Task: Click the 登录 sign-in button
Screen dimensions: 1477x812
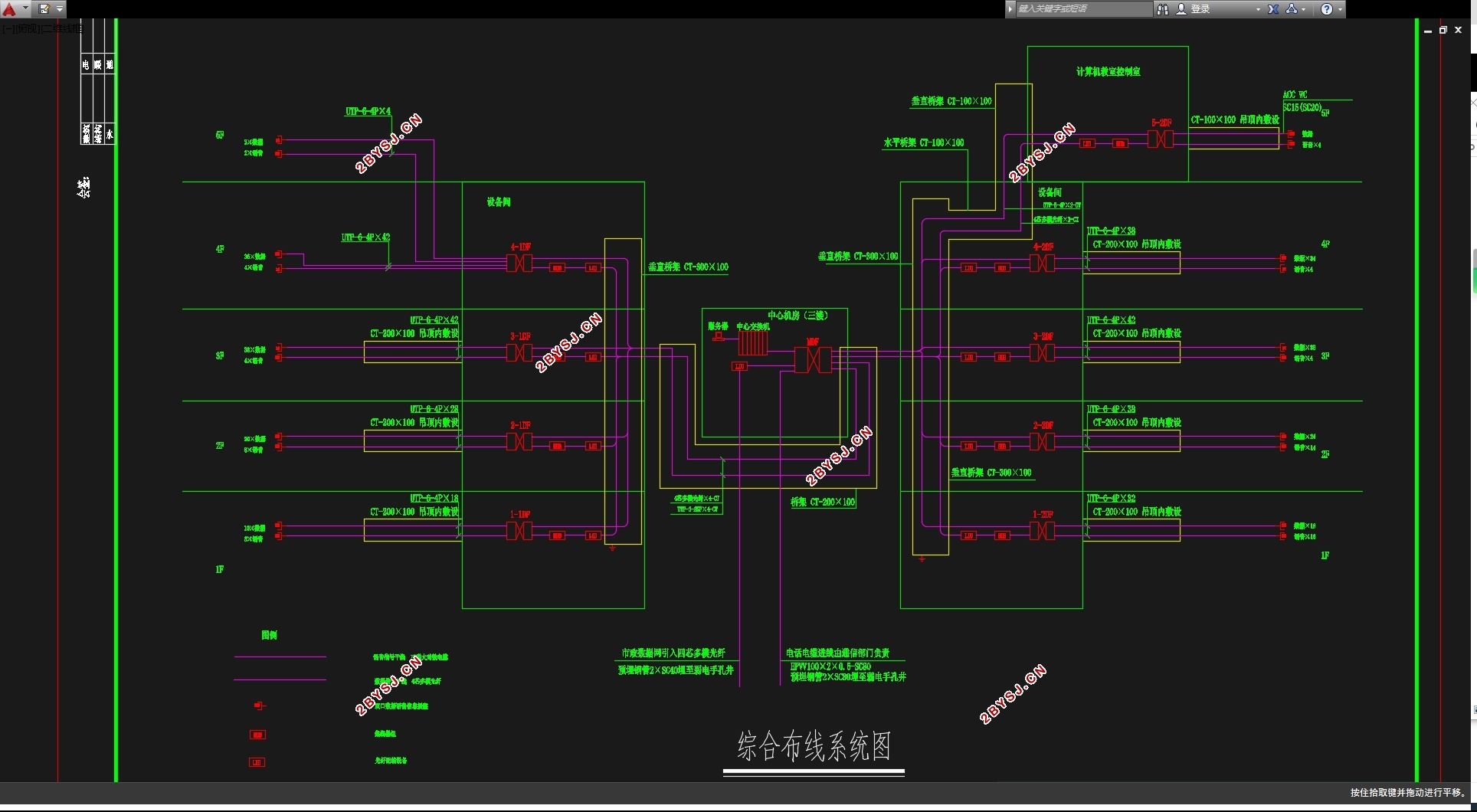Action: click(x=1200, y=9)
